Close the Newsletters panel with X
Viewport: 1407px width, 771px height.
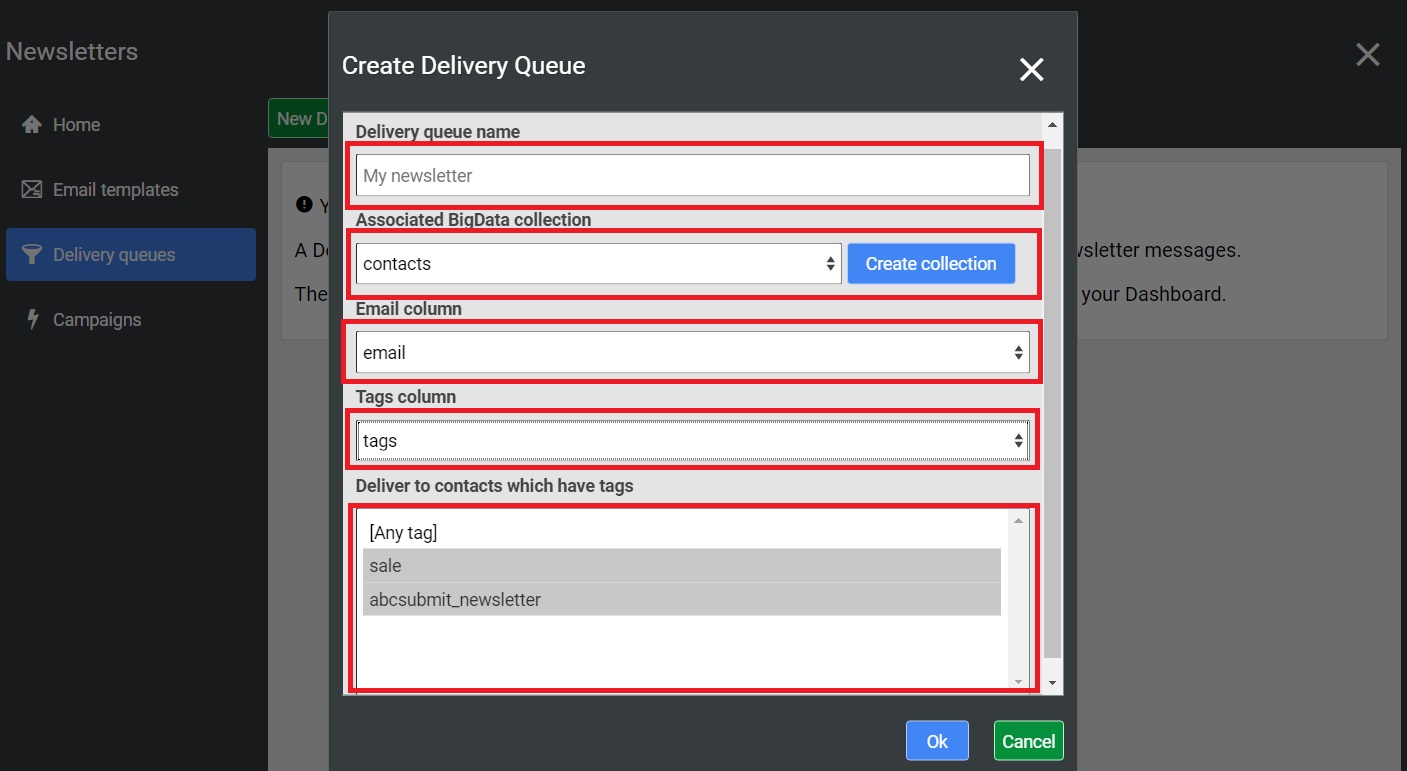pos(1367,55)
